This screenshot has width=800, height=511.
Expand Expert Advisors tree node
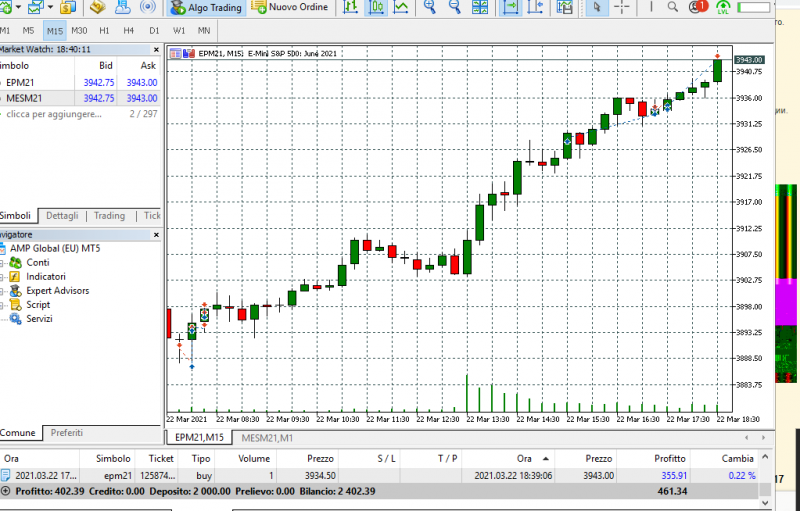click(x=2, y=291)
